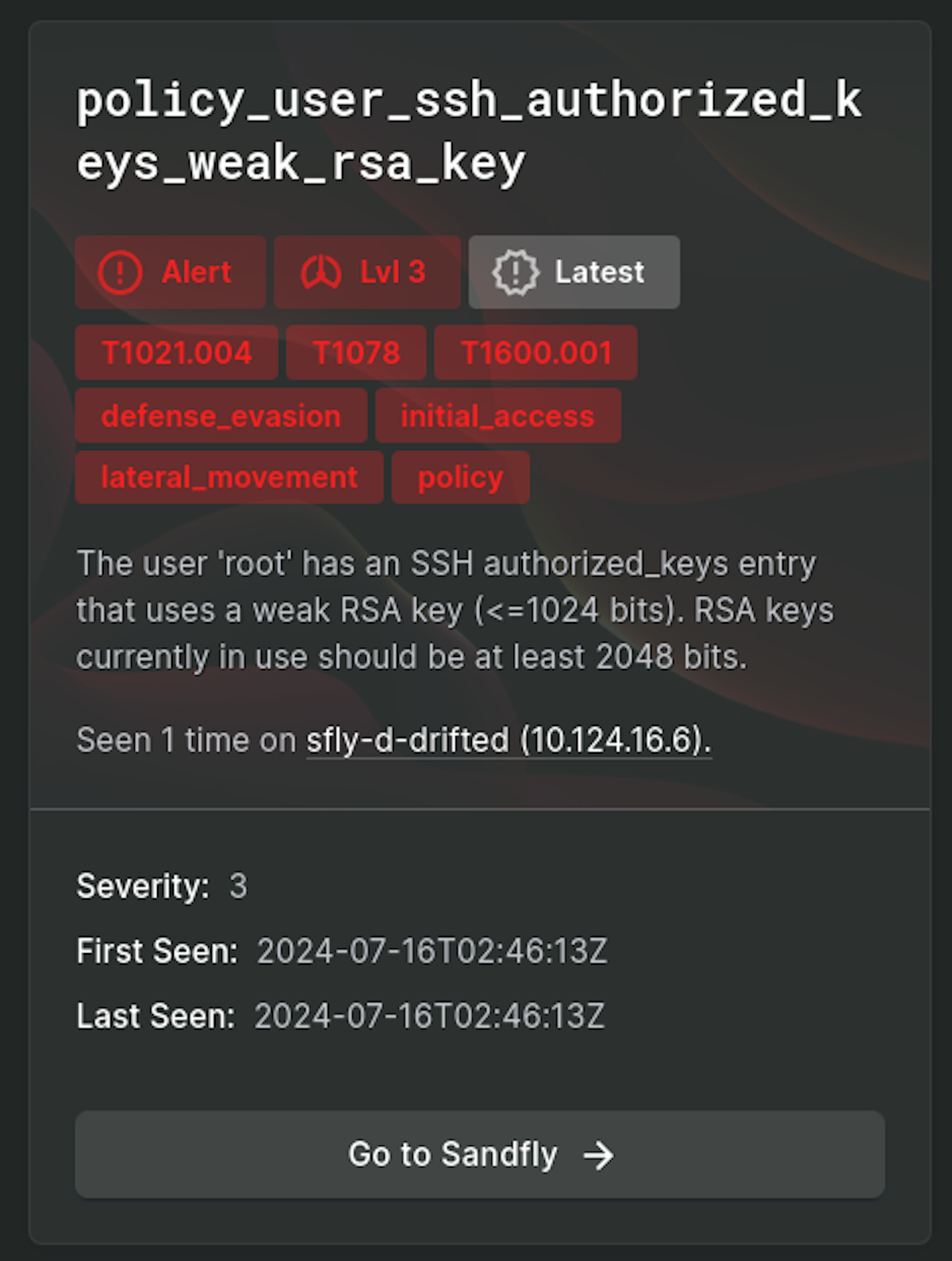Select the policy tag pill
Screen dimensions: 952x1261
pyautogui.click(x=460, y=477)
